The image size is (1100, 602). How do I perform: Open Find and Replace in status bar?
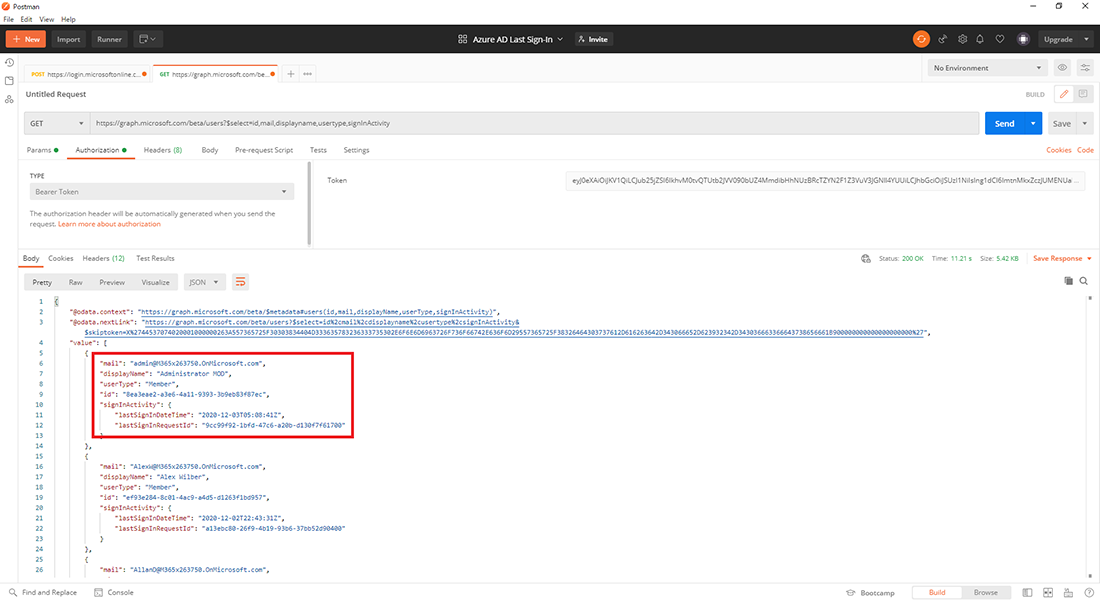[x=43, y=592]
